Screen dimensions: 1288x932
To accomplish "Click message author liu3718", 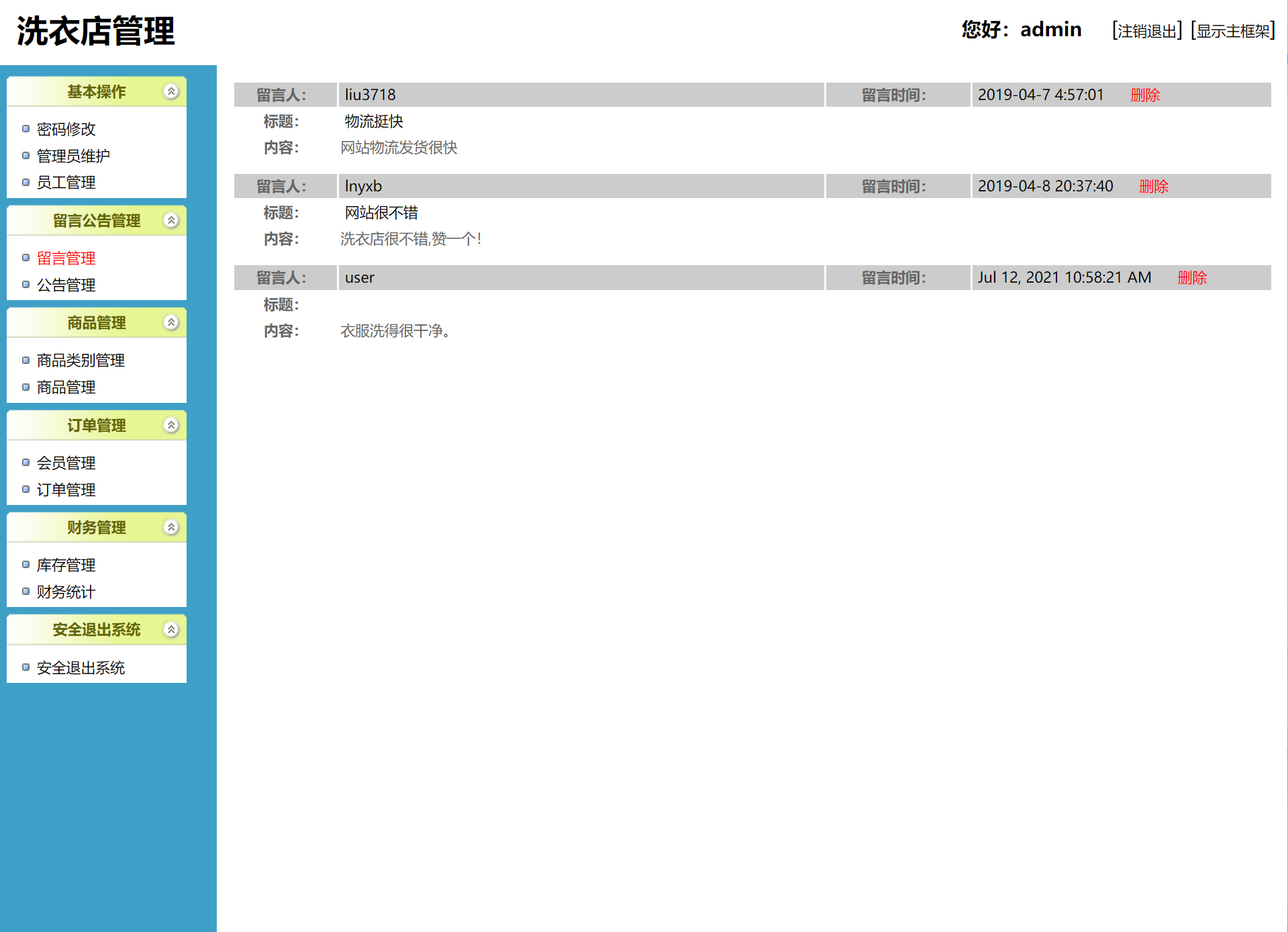I will pos(370,95).
